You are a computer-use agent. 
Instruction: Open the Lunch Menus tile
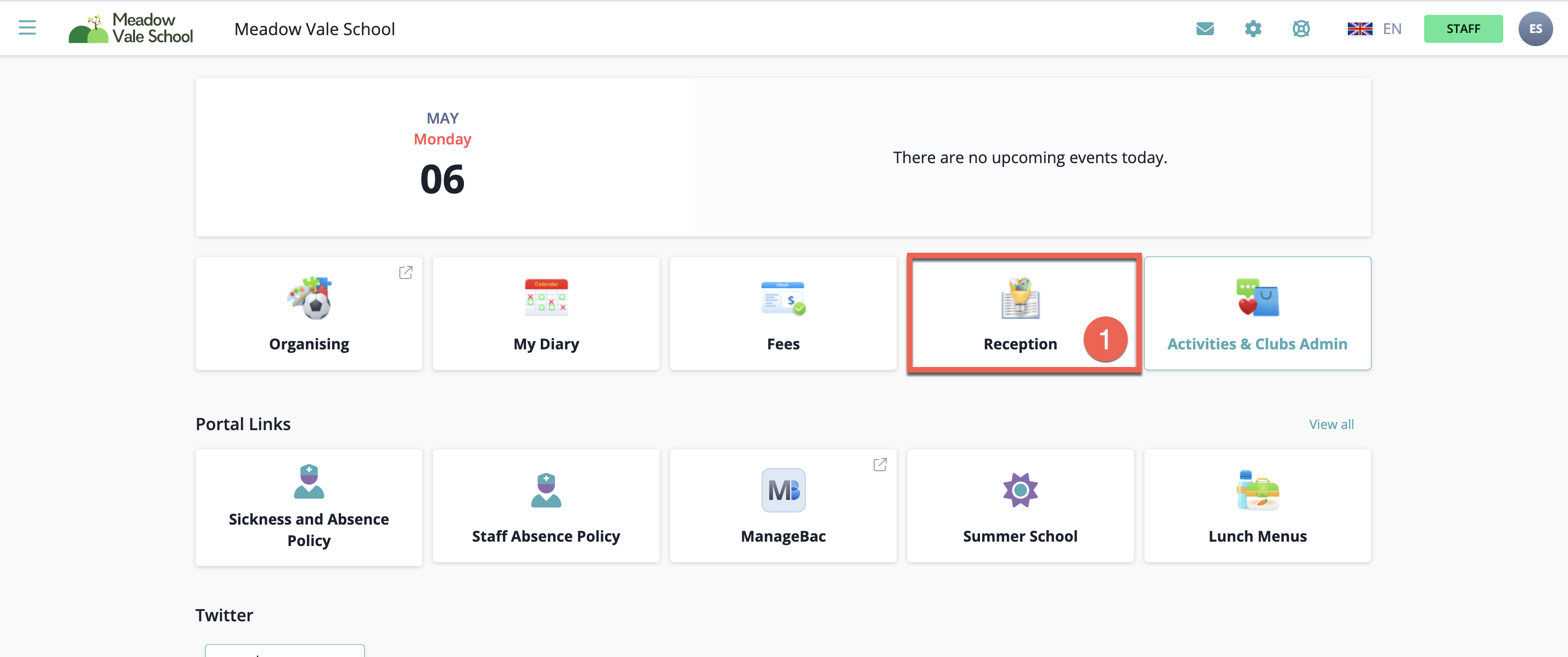click(1257, 507)
